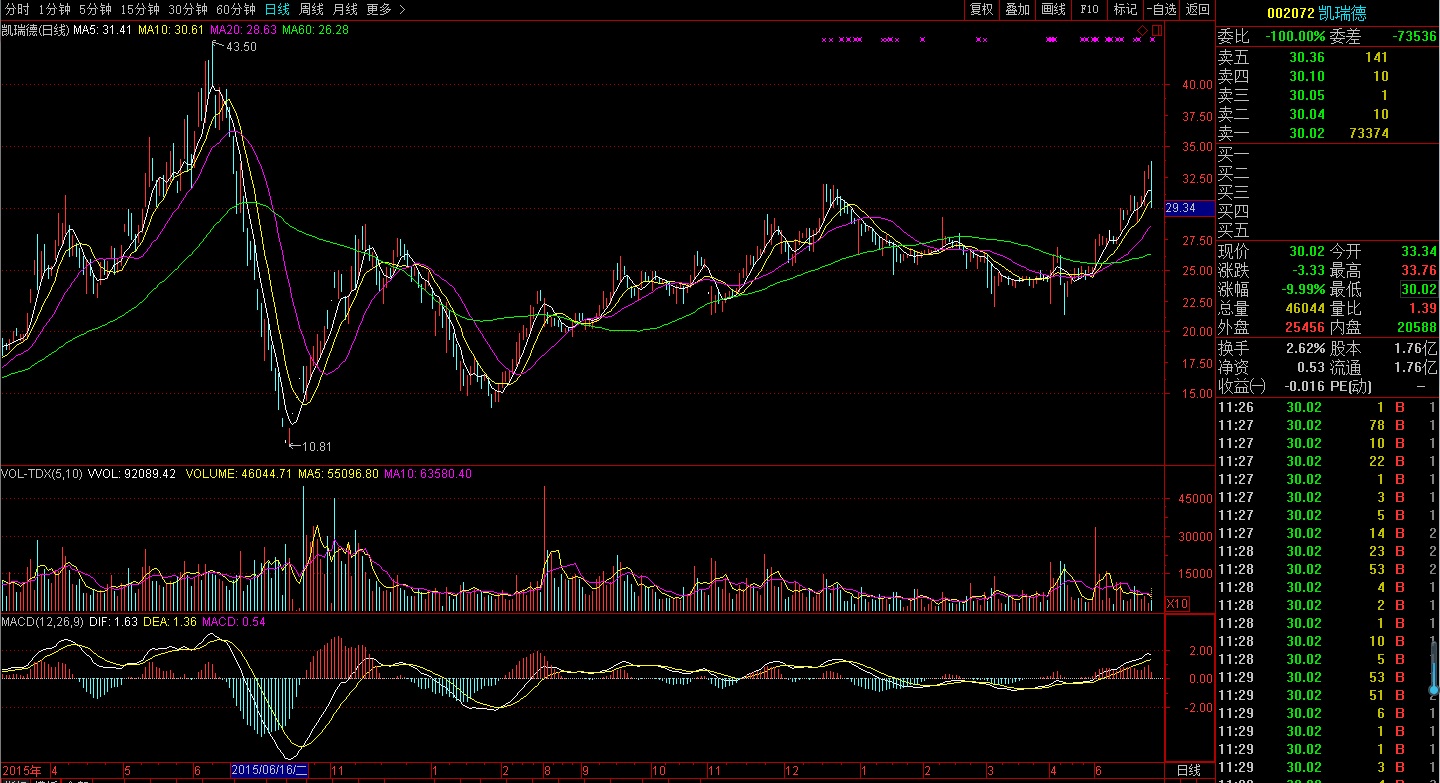Screen dimensions: 1440x783
Task: Click the 最高 value 33.76
Action: coord(1418,270)
